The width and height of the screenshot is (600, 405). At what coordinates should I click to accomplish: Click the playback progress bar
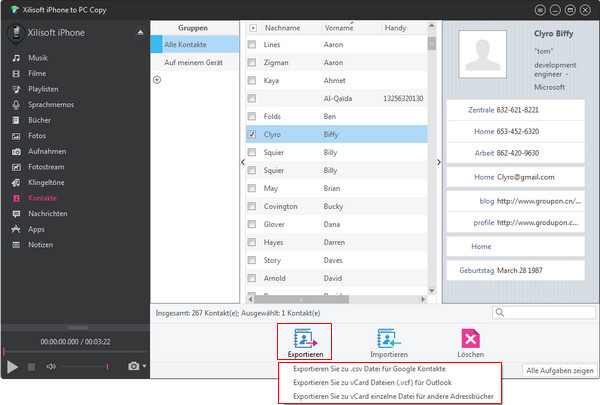75,351
